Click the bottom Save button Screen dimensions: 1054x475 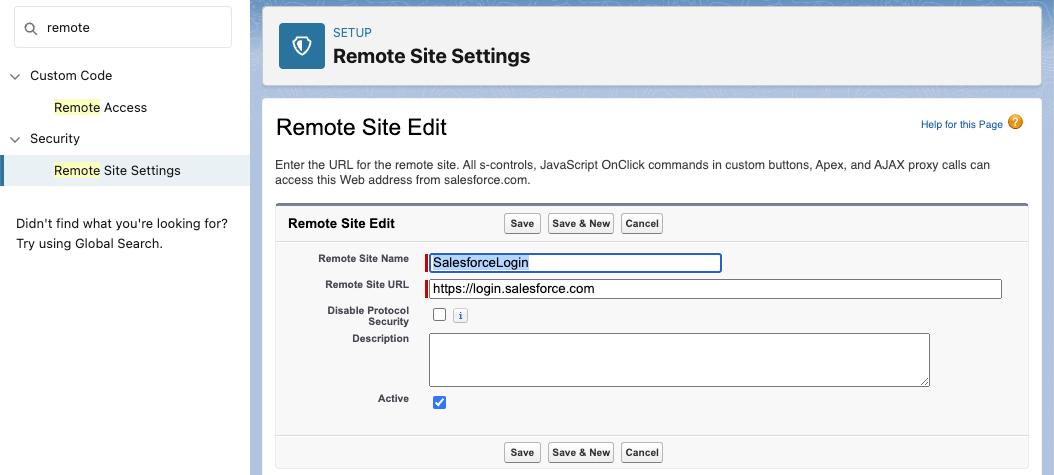522,453
